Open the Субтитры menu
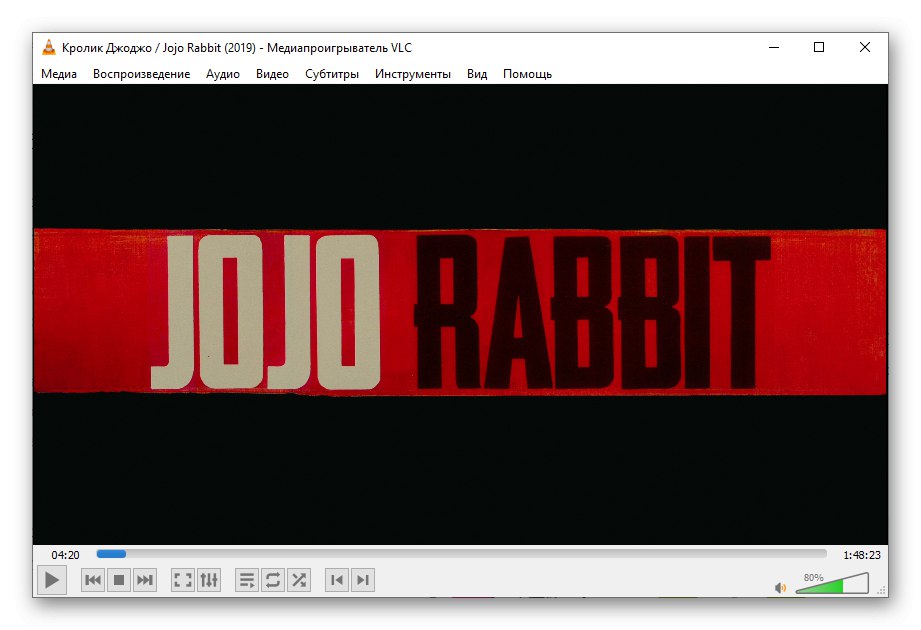 tap(332, 74)
